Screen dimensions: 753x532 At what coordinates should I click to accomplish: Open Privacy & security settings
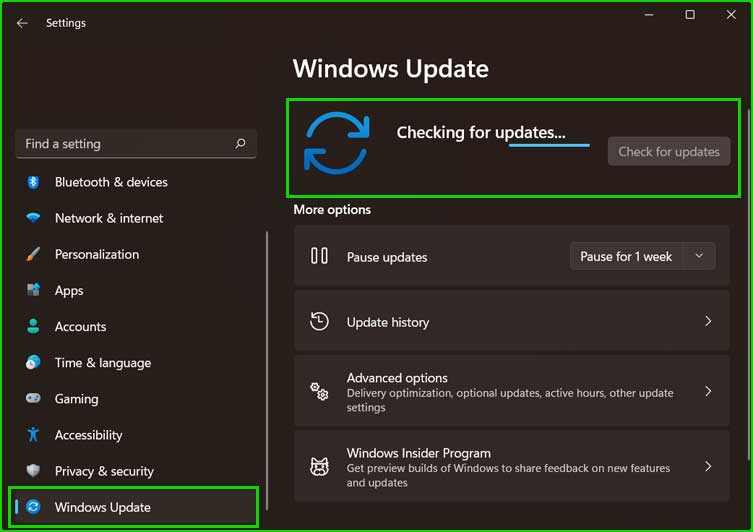coord(136,471)
